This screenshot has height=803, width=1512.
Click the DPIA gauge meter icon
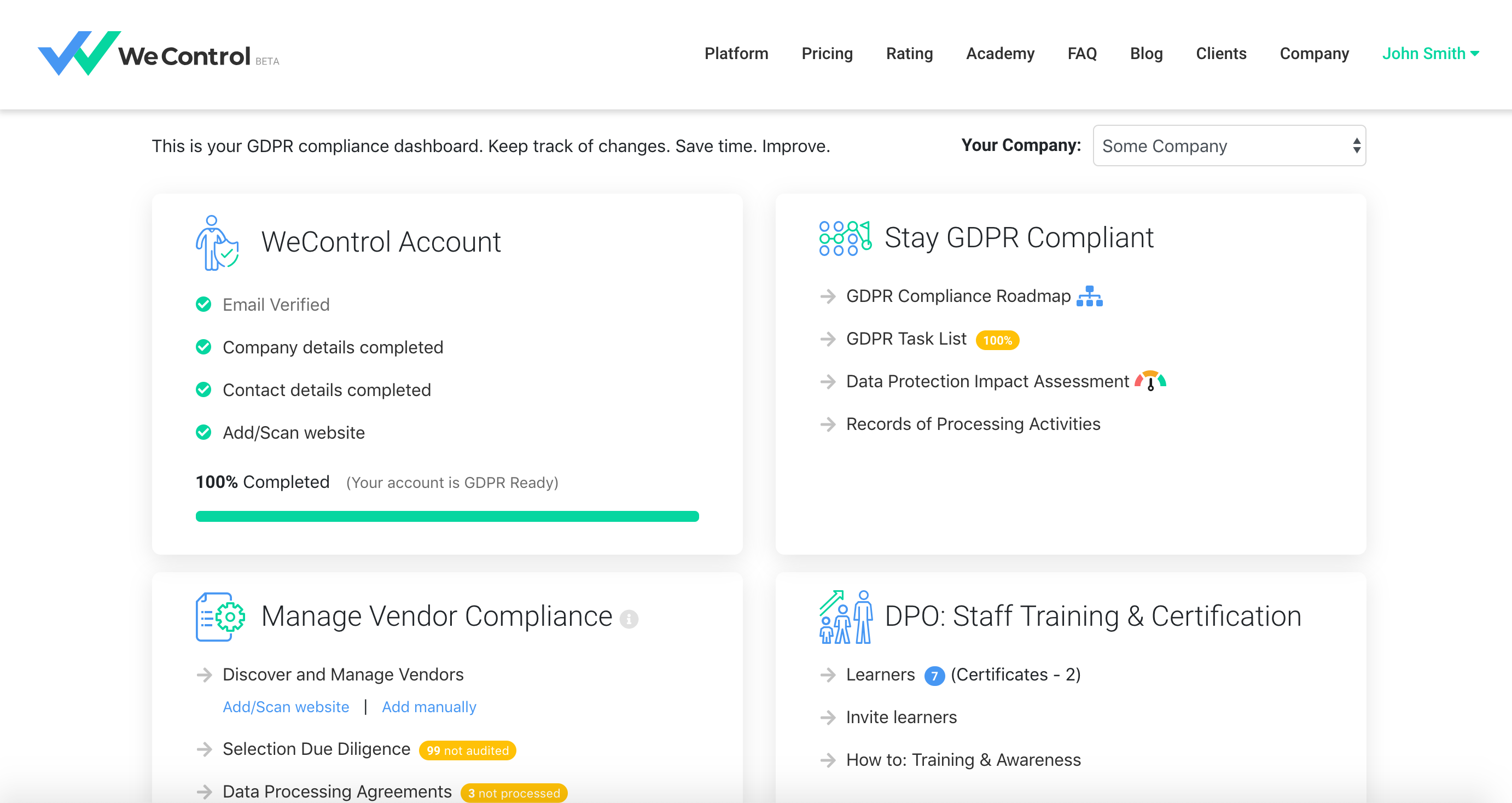pos(1150,381)
